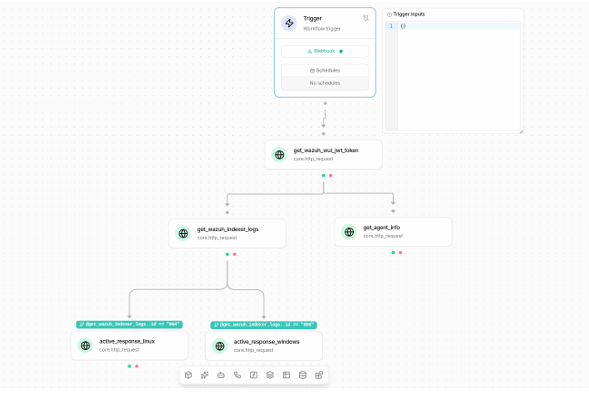Click the workflow connector icon in bottom toolbar
Viewport: 589px width, 403px height.
click(x=237, y=375)
